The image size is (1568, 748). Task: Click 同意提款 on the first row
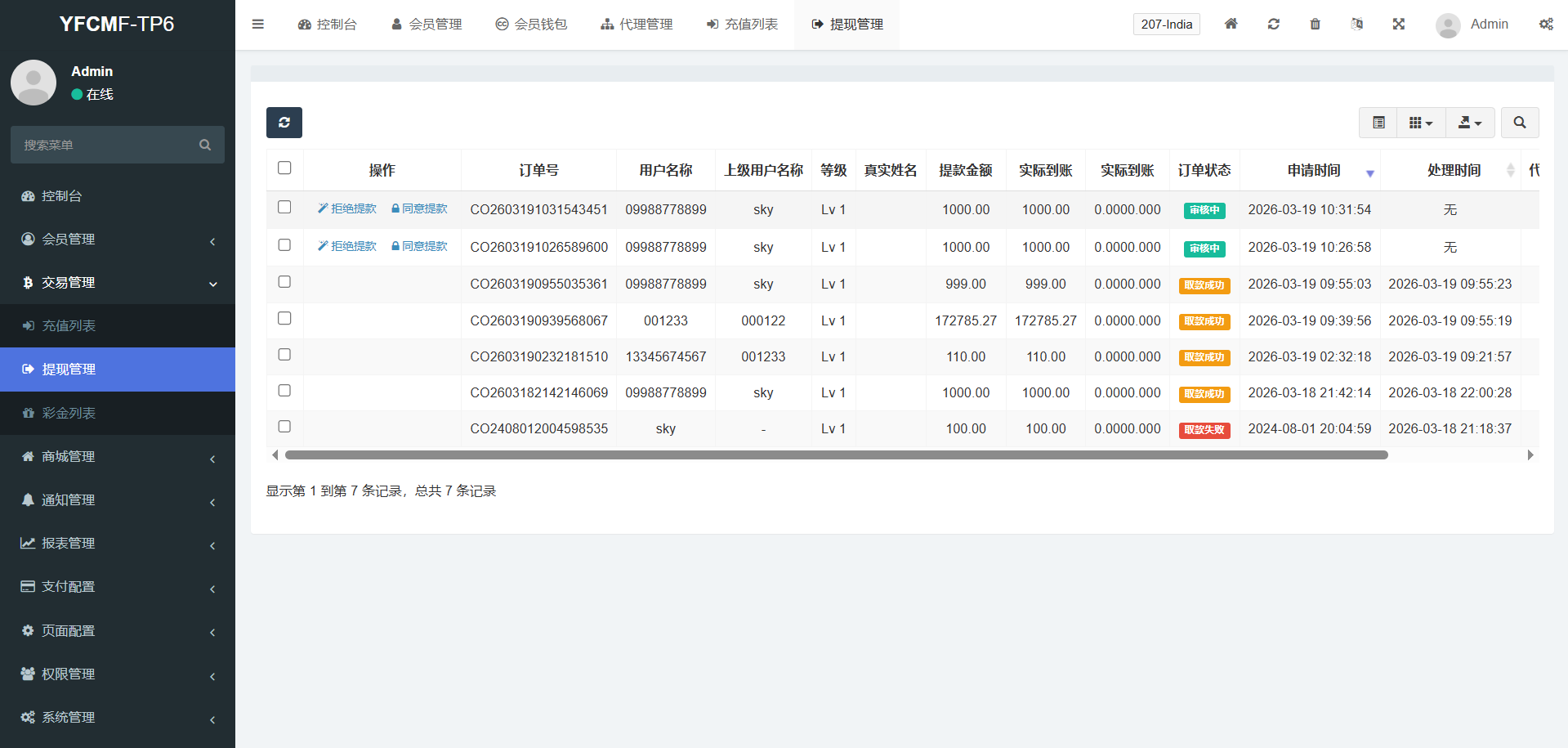(419, 208)
